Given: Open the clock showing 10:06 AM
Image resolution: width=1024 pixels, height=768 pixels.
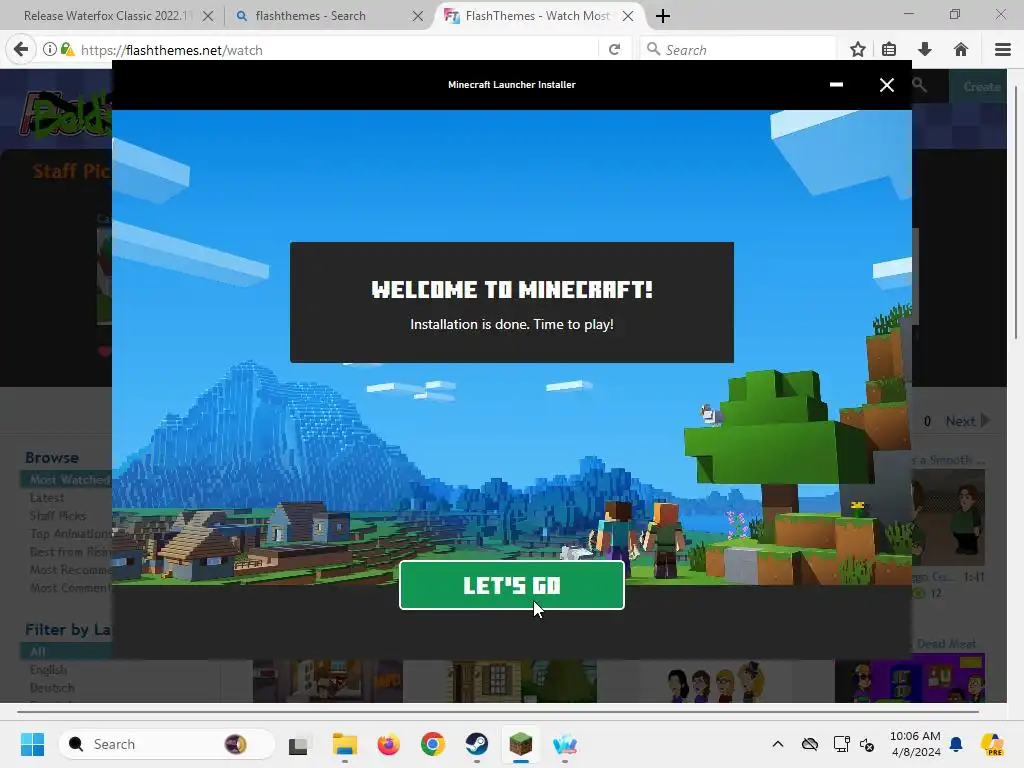Looking at the screenshot, I should coord(915,744).
